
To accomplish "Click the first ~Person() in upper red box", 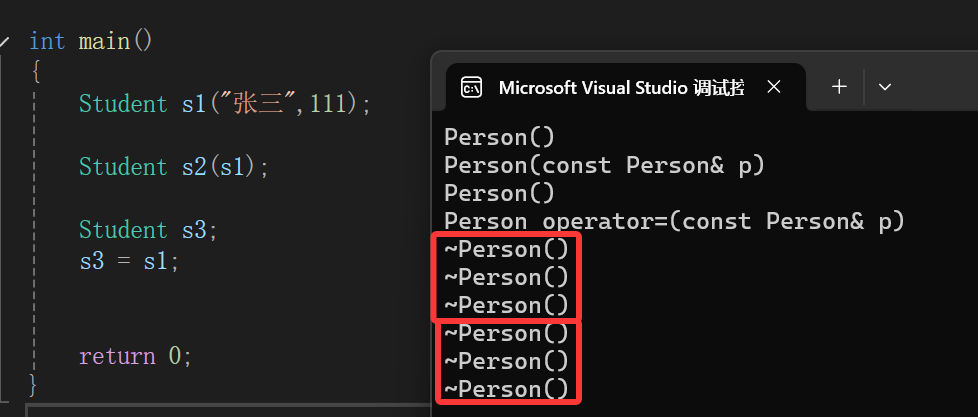I will [x=506, y=249].
